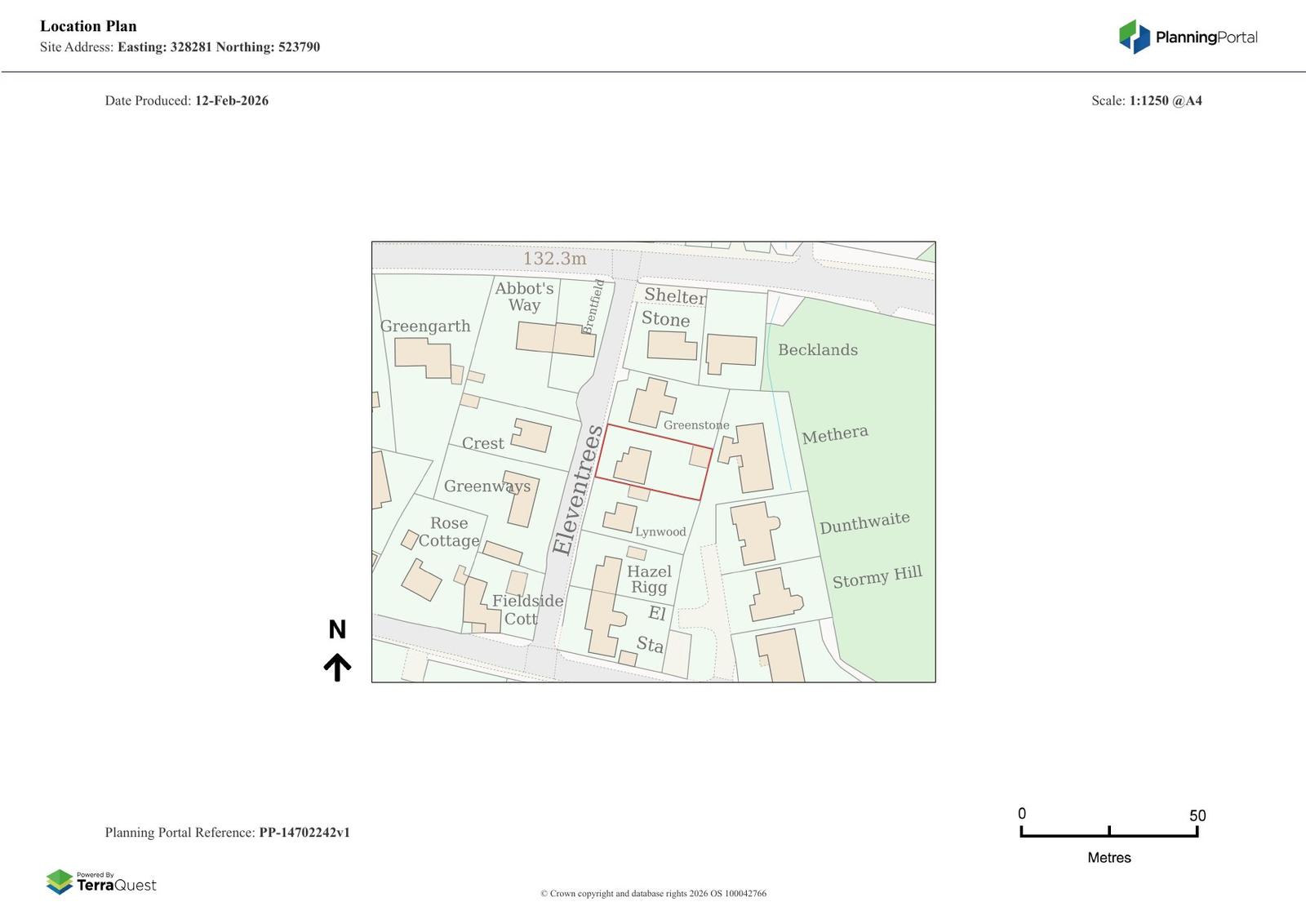Click the Greengarth building footprint

[423, 358]
